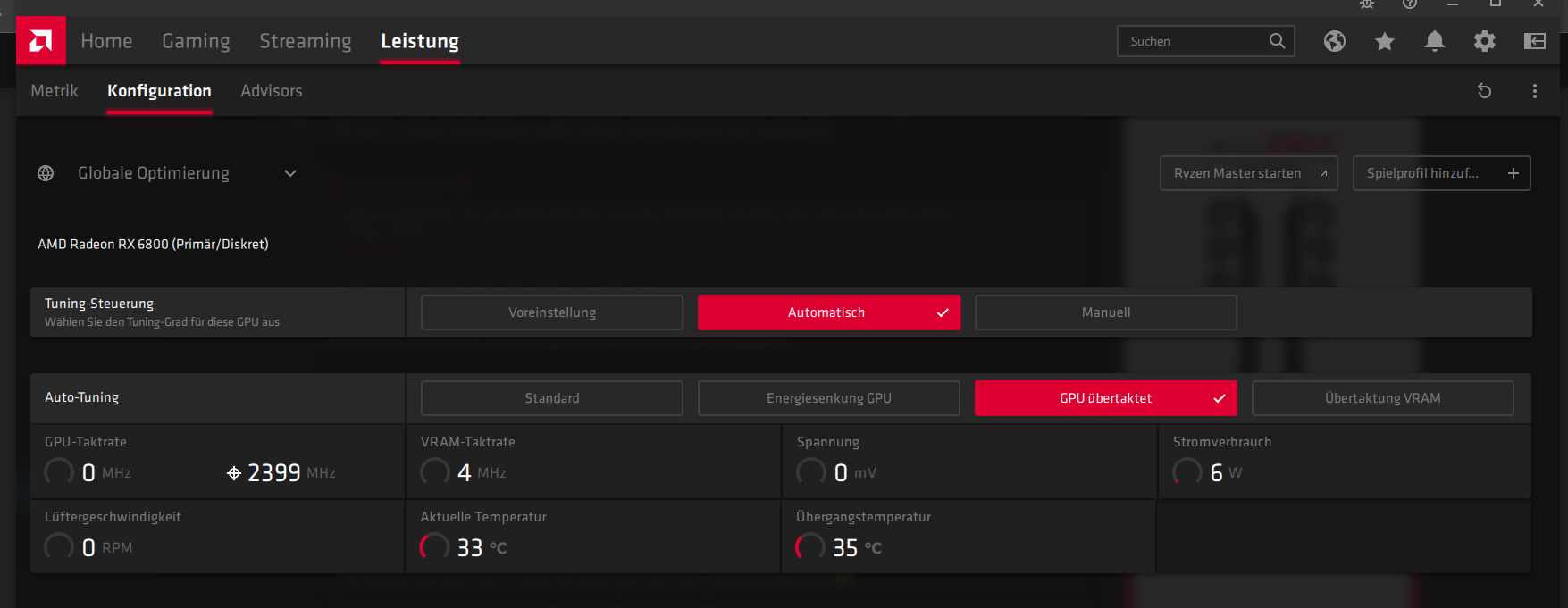Click the reset arrow icon
The width and height of the screenshot is (1568, 608).
(x=1485, y=91)
